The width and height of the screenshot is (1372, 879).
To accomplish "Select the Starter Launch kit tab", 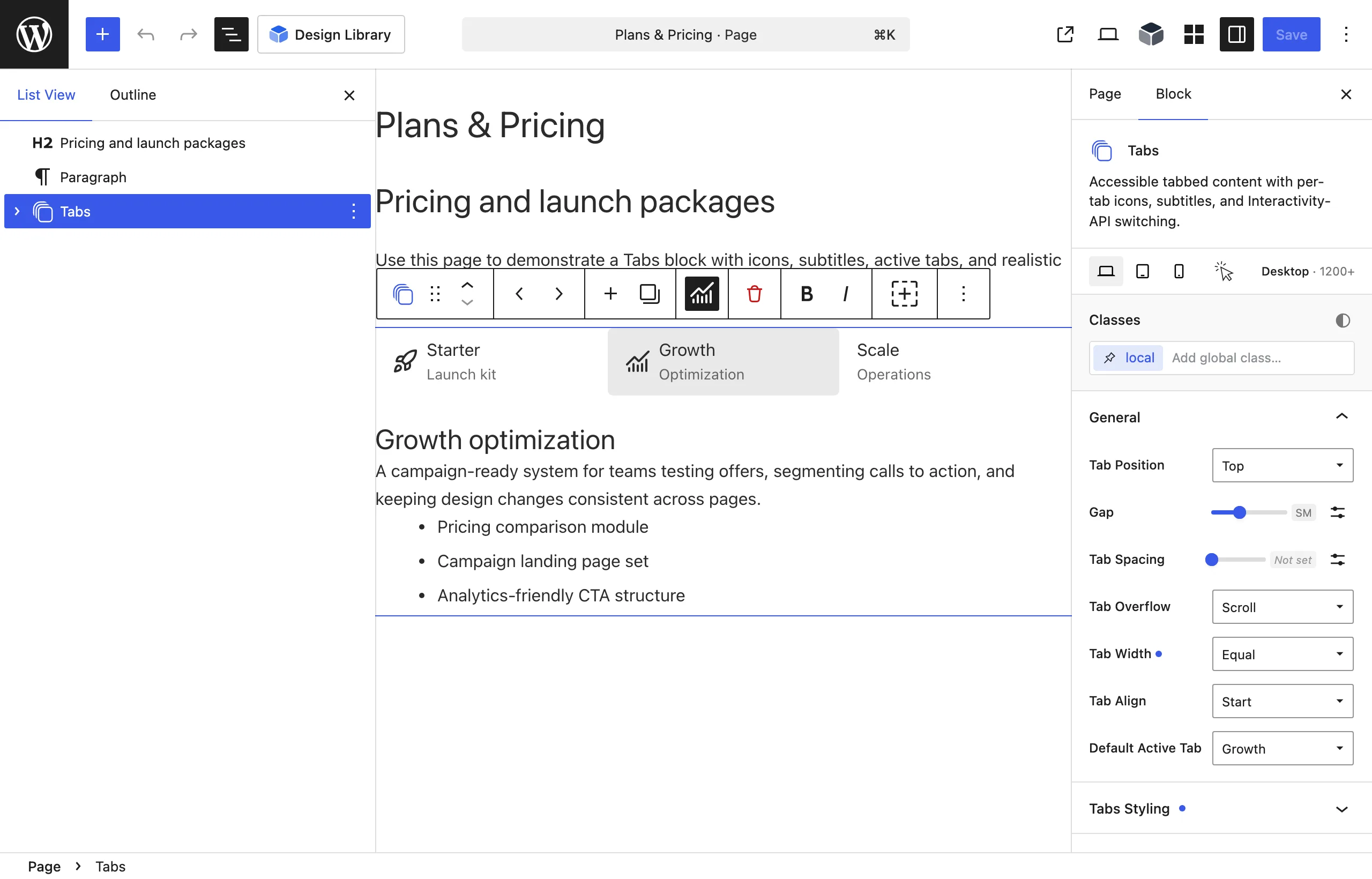I will (491, 361).
